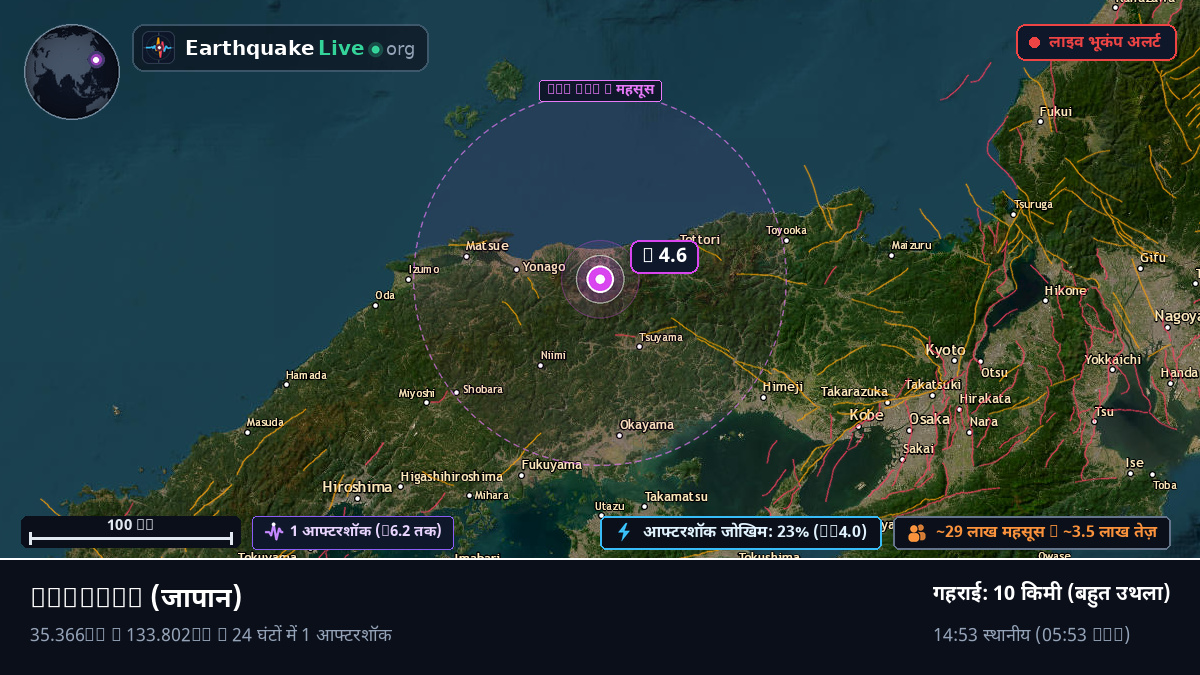This screenshot has width=1200, height=675.
Task: Click the purple epicenter marker
Action: tap(600, 279)
